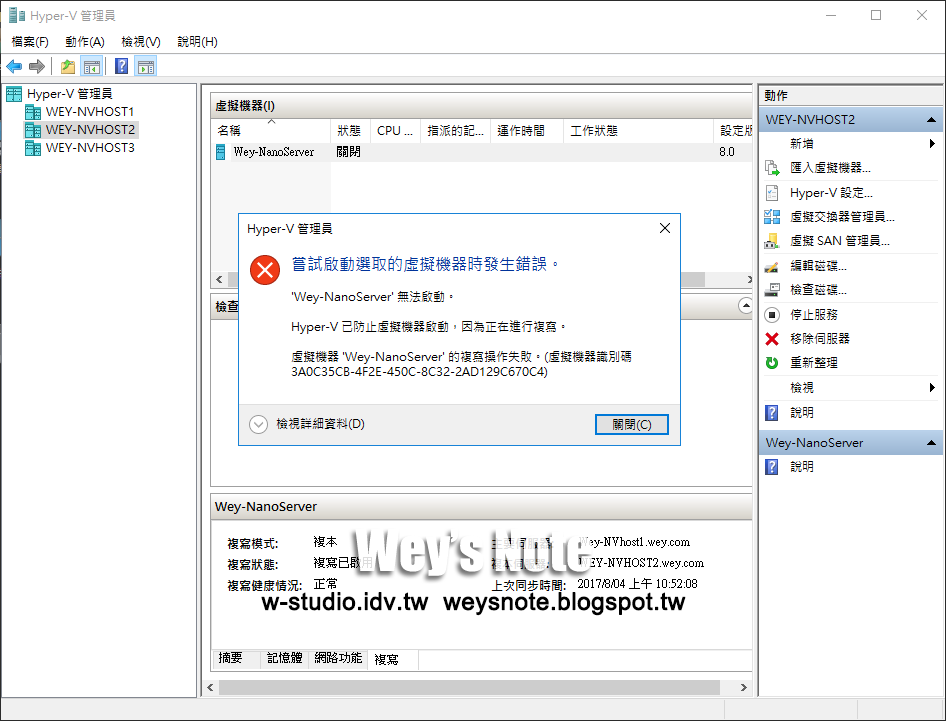Click Hyper-V 設定... action
This screenshot has width=946, height=721.
[x=831, y=193]
